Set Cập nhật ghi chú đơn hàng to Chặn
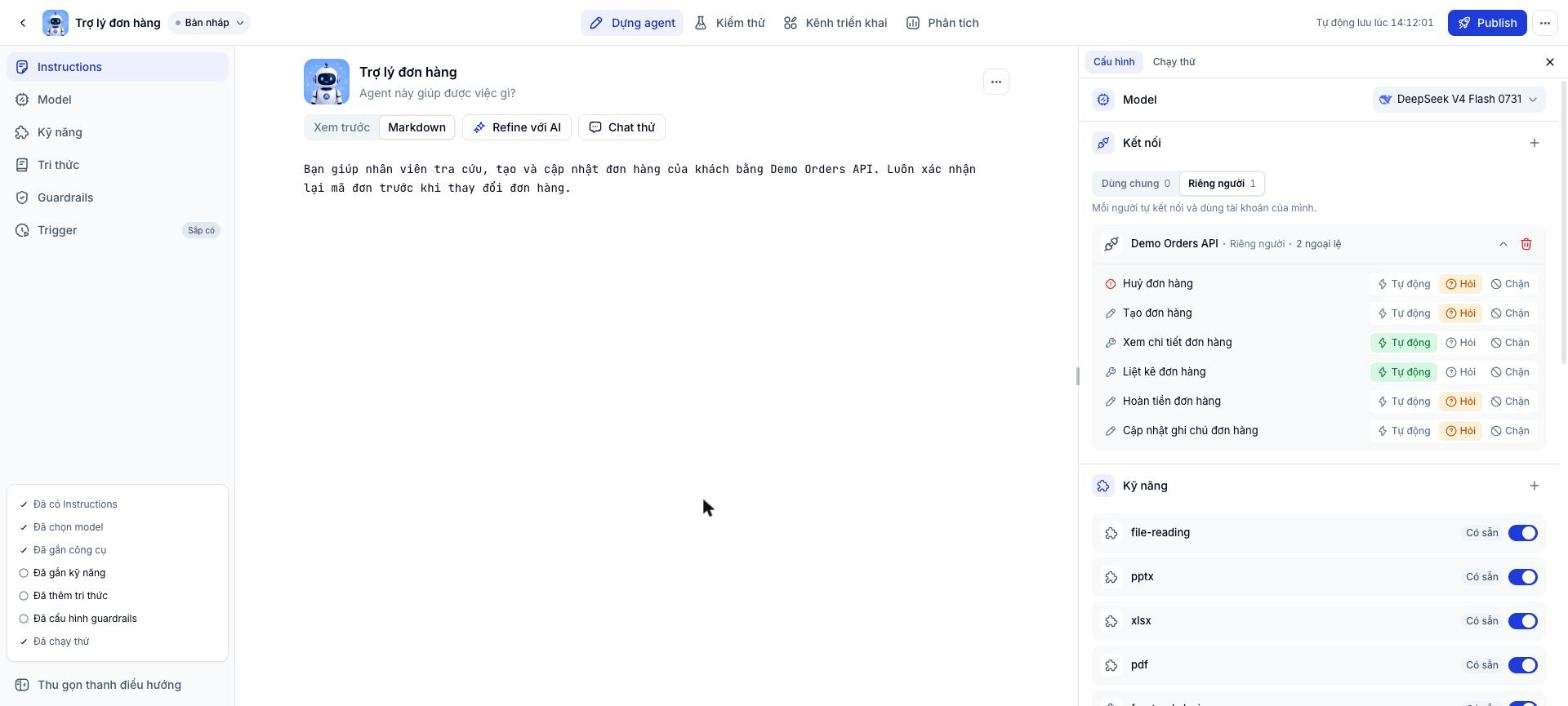The height and width of the screenshot is (706, 1568). [1510, 431]
